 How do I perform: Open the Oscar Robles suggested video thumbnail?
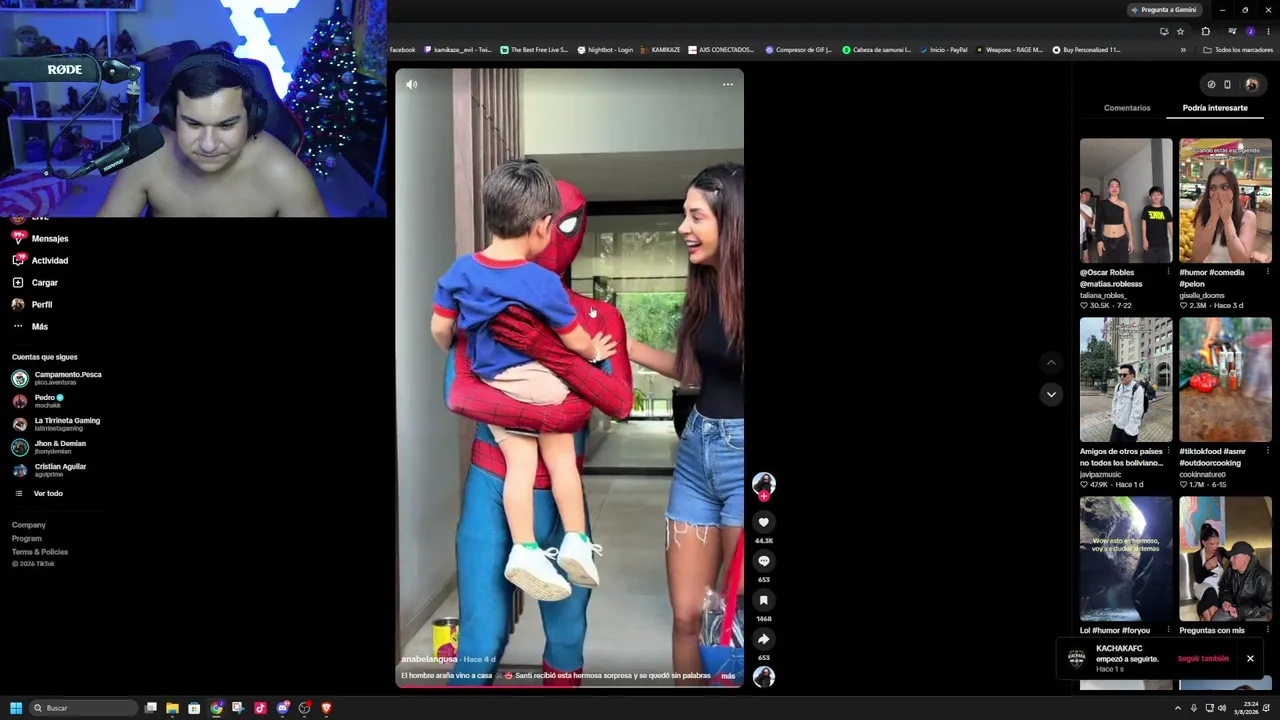(x=1126, y=201)
